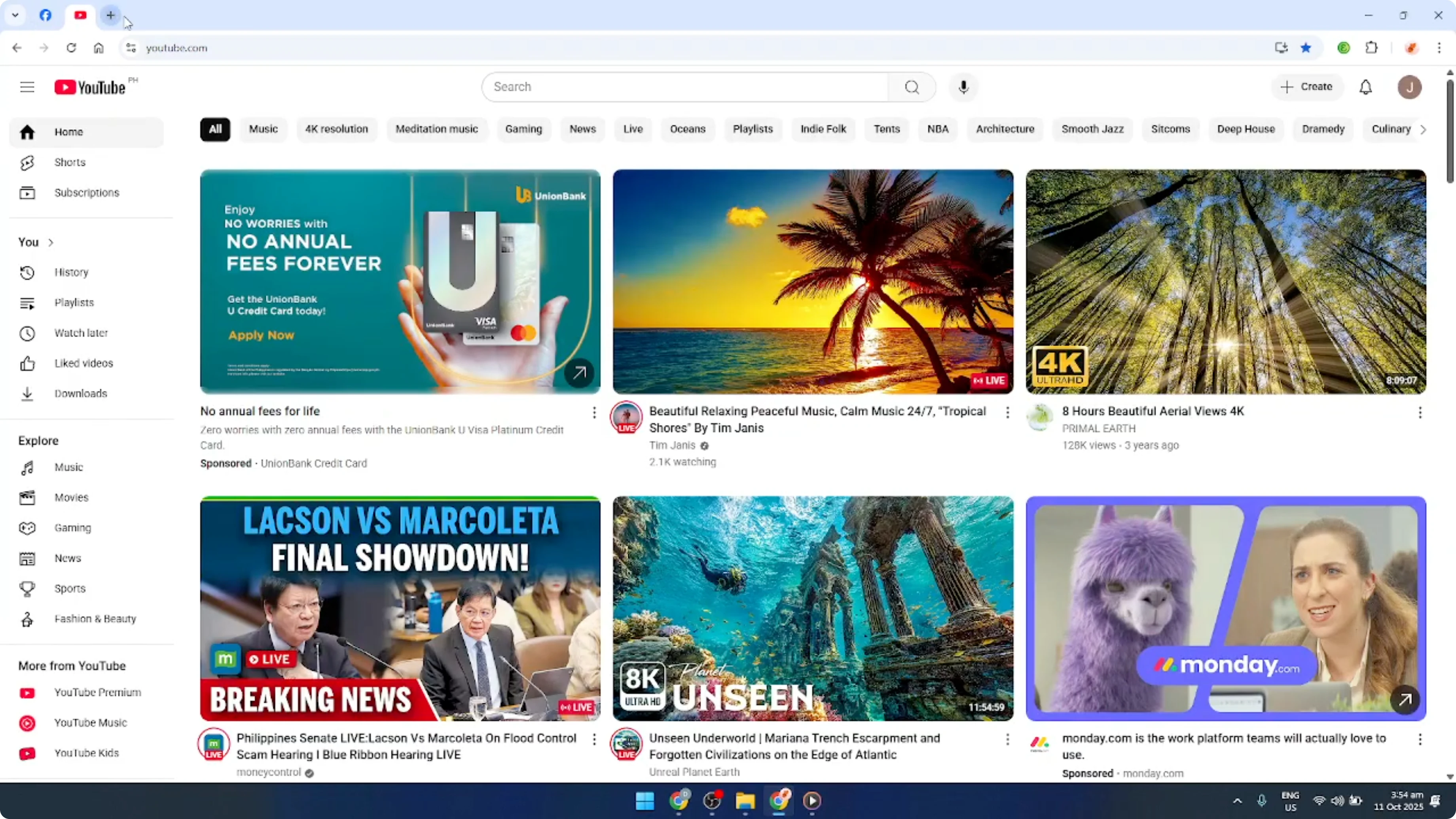The width and height of the screenshot is (1456, 819).
Task: Open the notifications bell
Action: tap(1365, 87)
